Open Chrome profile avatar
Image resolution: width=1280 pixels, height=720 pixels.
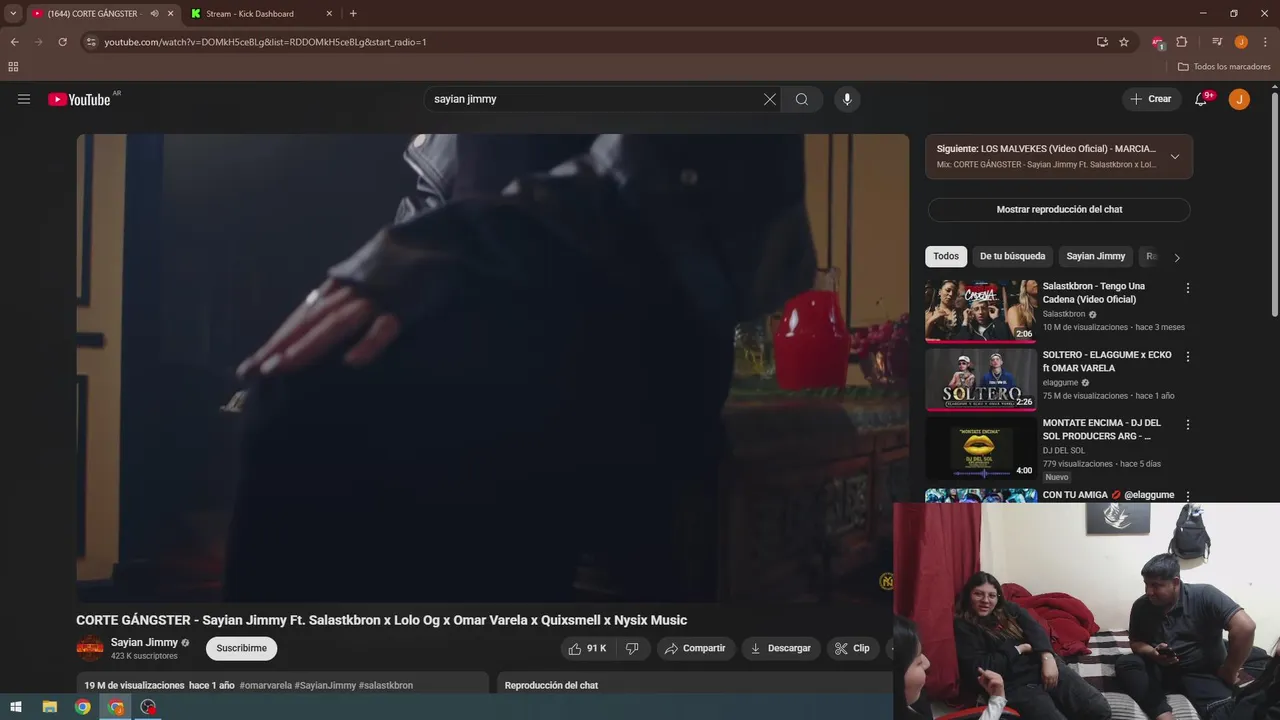1241,42
